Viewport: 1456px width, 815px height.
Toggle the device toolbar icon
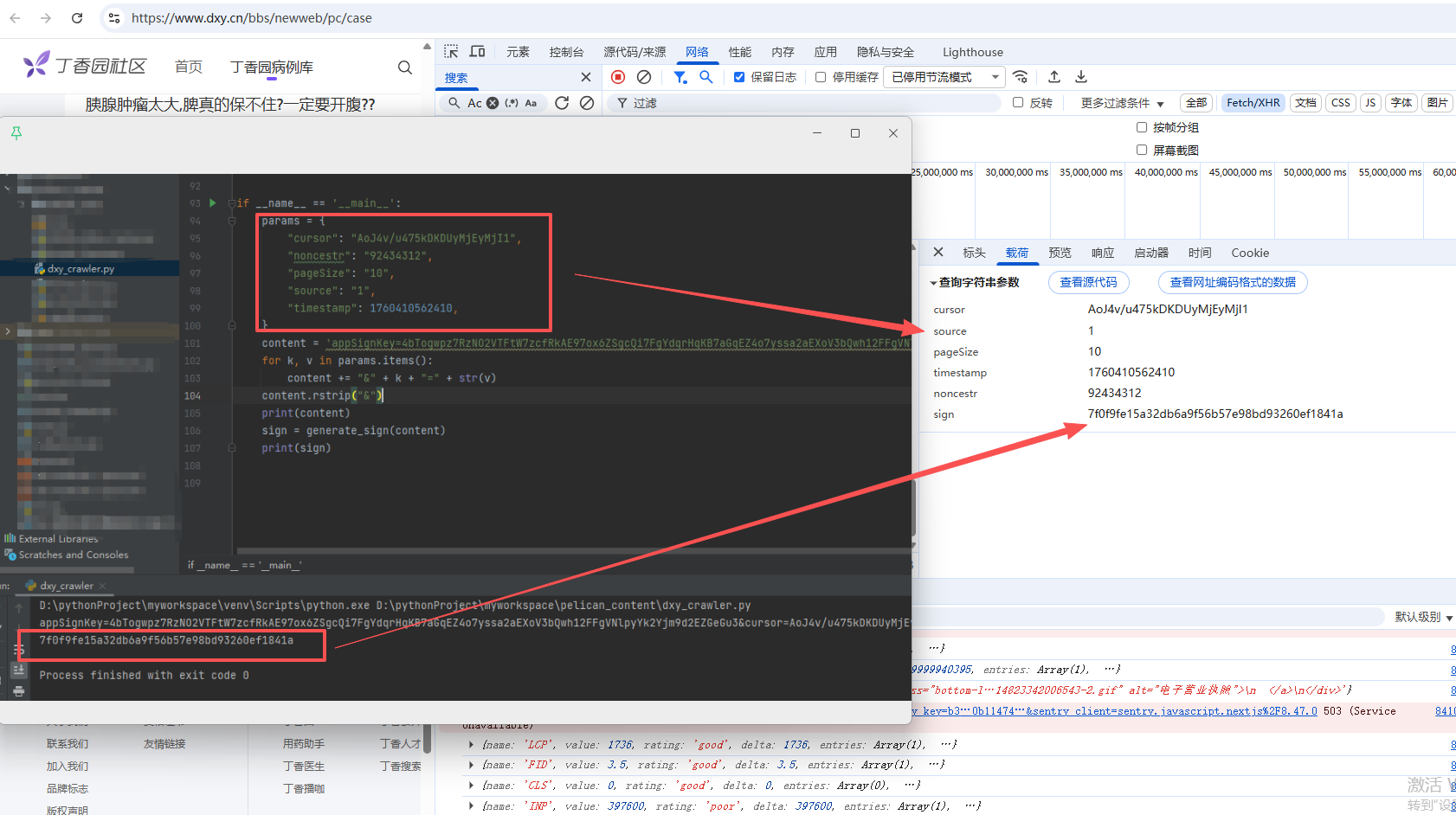(x=477, y=52)
